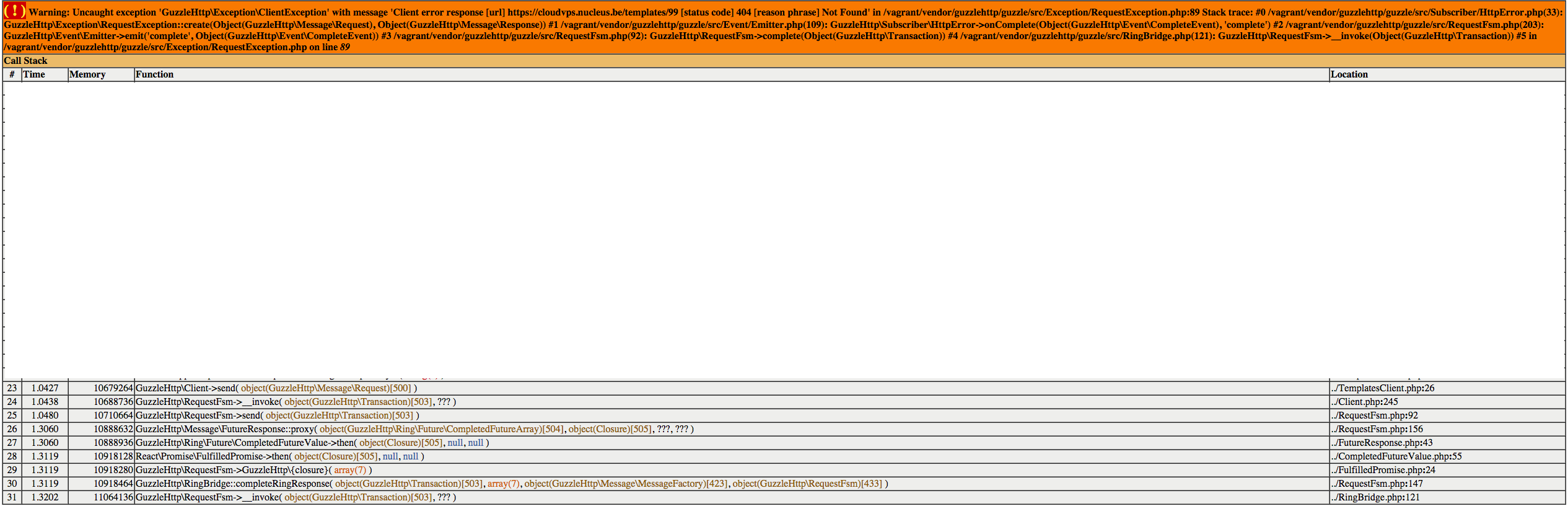
Task: Click row number 24 cell
Action: point(12,402)
